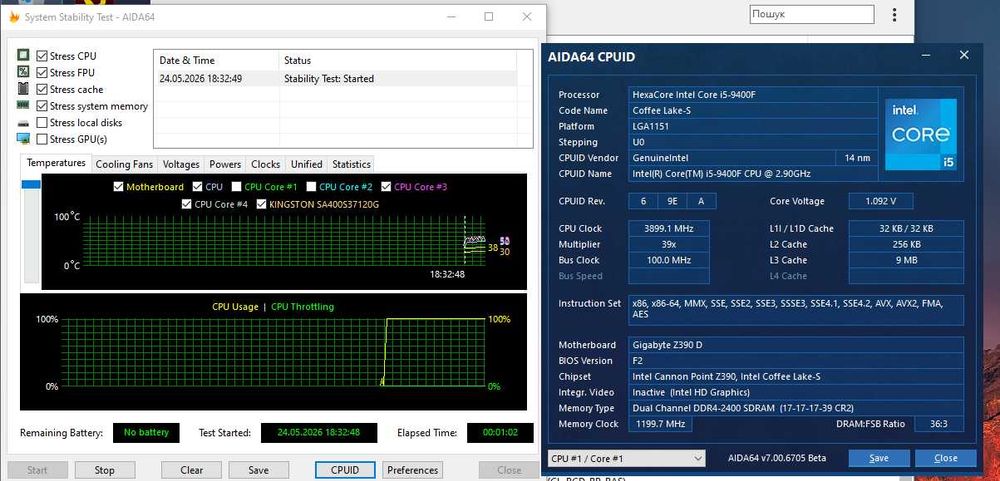Open the browser three-dot menu icon
This screenshot has height=481, width=1000.
[895, 15]
